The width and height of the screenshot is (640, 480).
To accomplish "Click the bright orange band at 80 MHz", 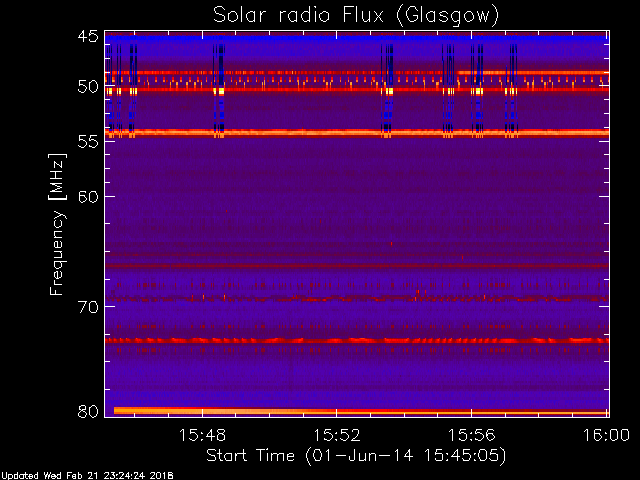I will pyautogui.click(x=361, y=411).
